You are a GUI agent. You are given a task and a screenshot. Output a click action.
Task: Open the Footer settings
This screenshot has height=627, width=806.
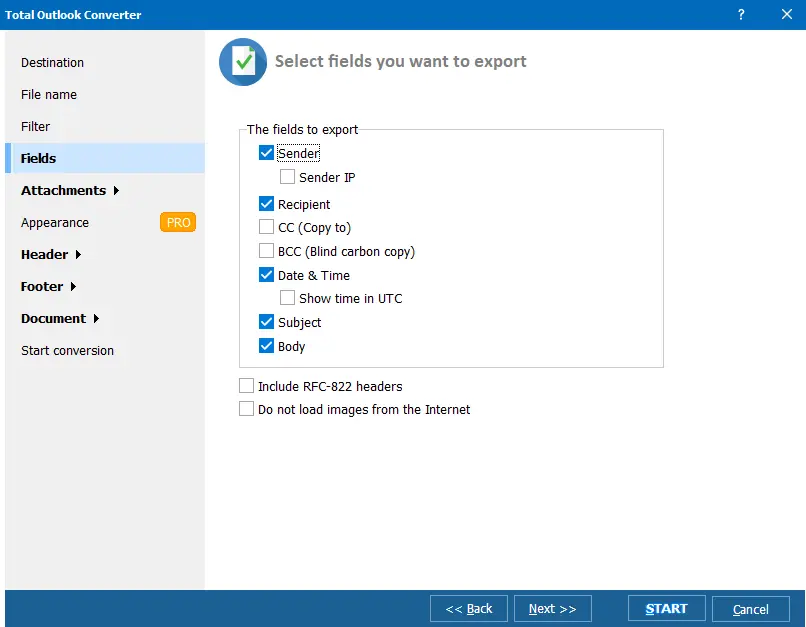41,286
